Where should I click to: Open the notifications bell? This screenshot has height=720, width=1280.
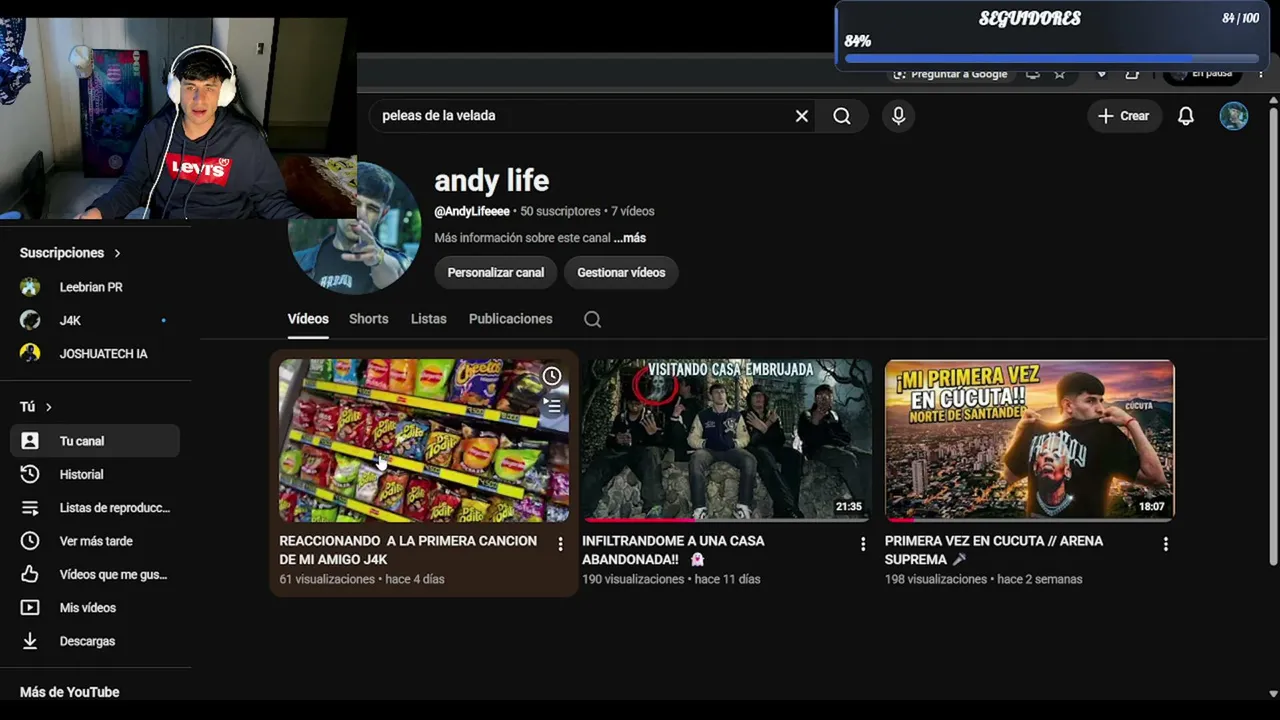click(1185, 116)
